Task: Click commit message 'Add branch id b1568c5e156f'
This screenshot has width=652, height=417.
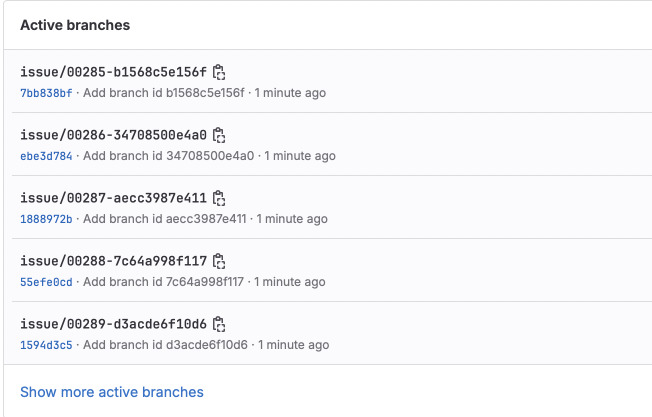Action: coord(163,93)
